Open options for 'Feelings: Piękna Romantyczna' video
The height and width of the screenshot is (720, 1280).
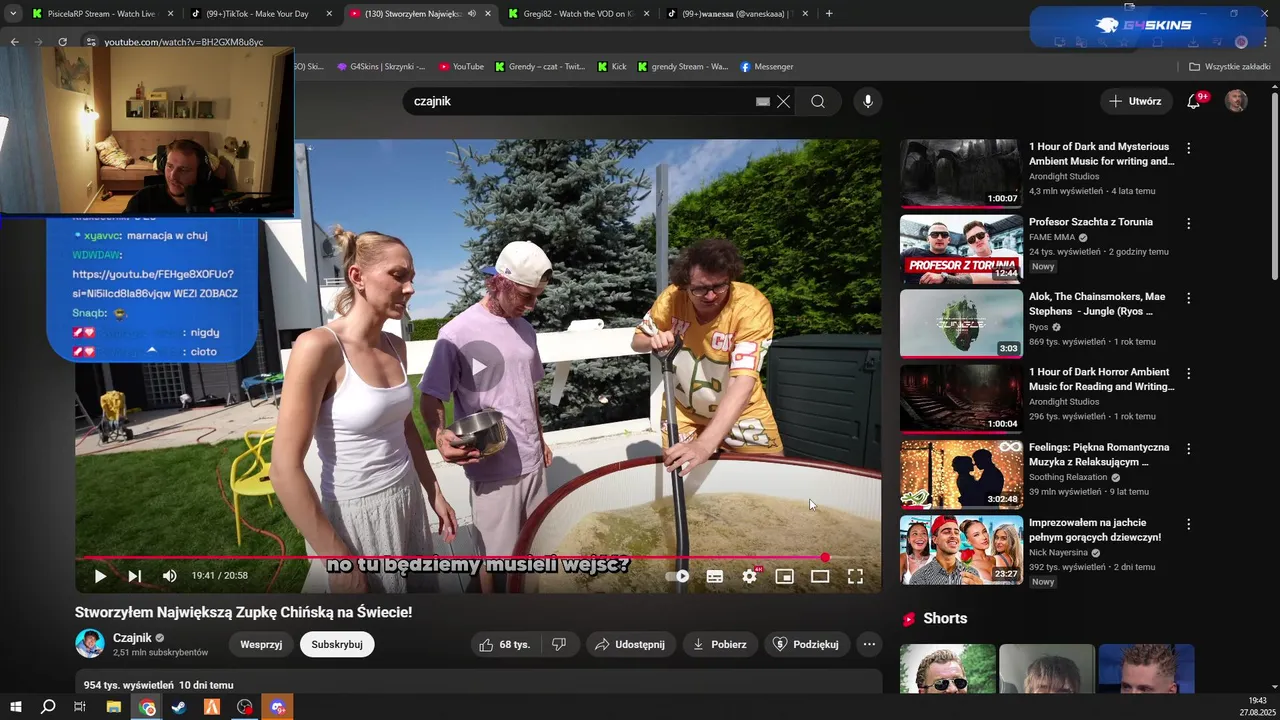click(x=1189, y=449)
